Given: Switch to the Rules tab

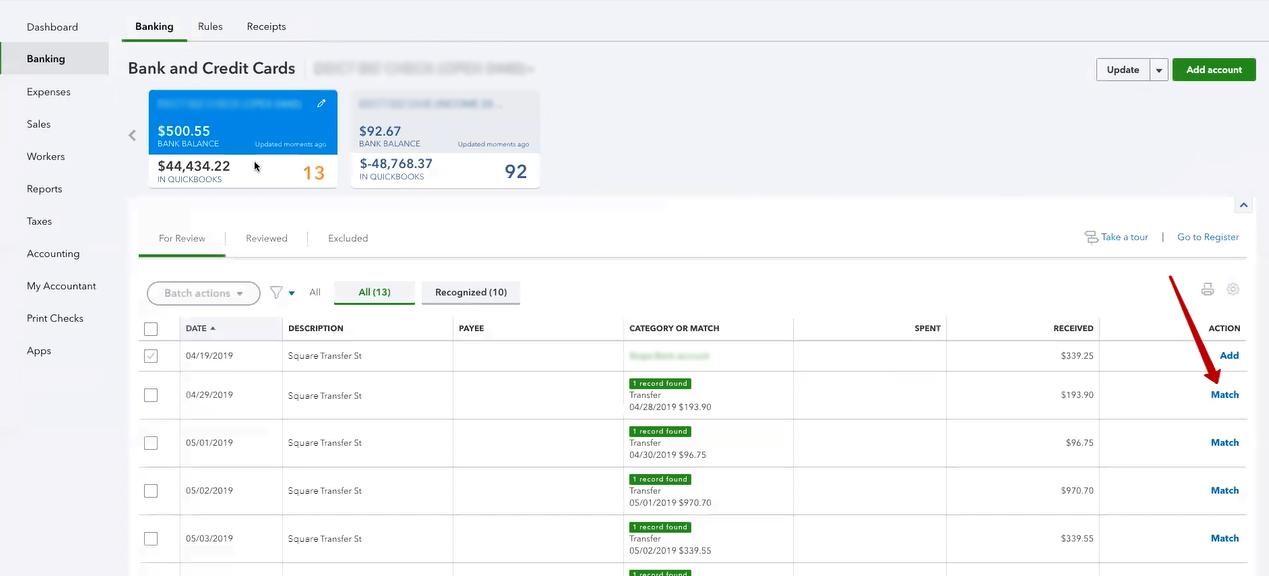Looking at the screenshot, I should (x=210, y=26).
